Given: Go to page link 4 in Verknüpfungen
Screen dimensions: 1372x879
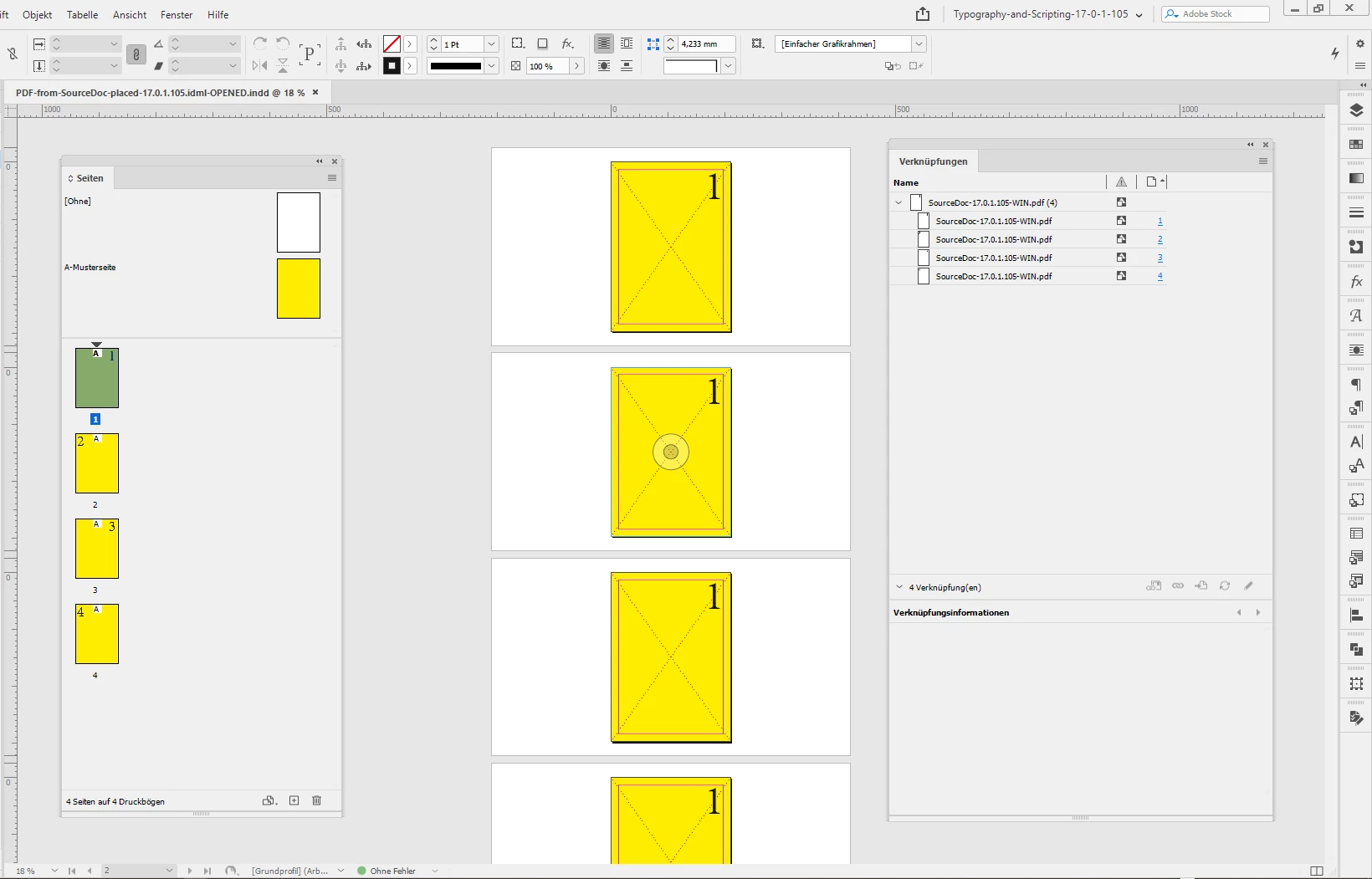Looking at the screenshot, I should [x=1160, y=276].
